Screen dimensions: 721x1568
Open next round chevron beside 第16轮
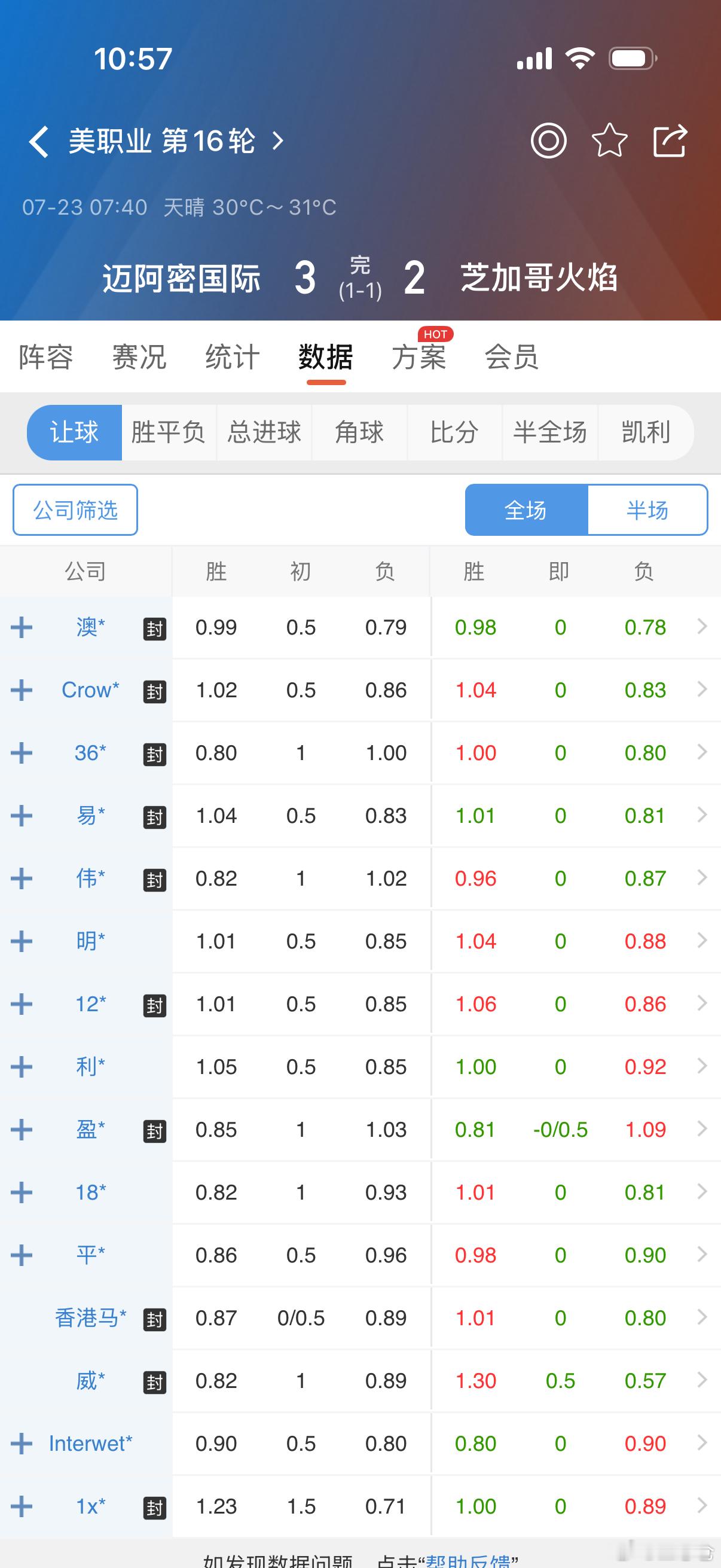click(278, 141)
